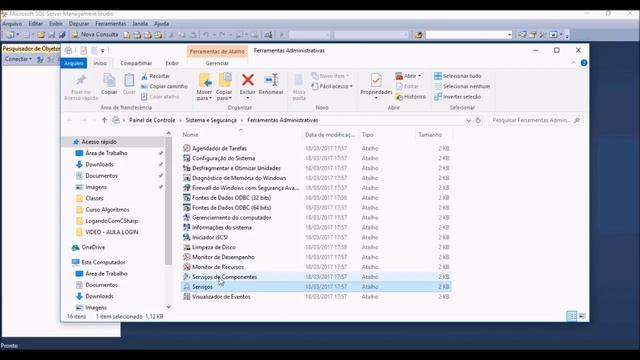The width and height of the screenshot is (640, 360).
Task: Select Limpeza de Disco item
Action: (209, 247)
